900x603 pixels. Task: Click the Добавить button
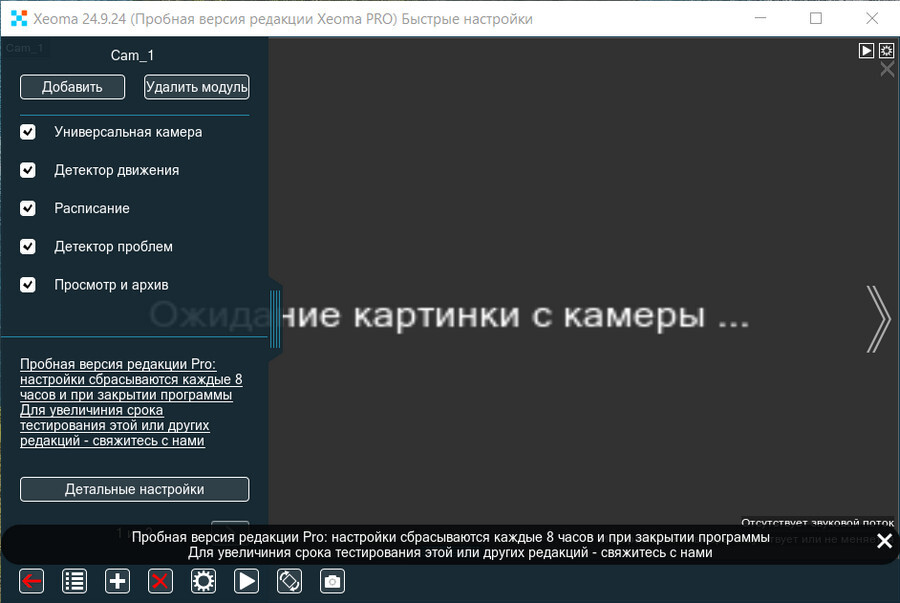coord(72,87)
